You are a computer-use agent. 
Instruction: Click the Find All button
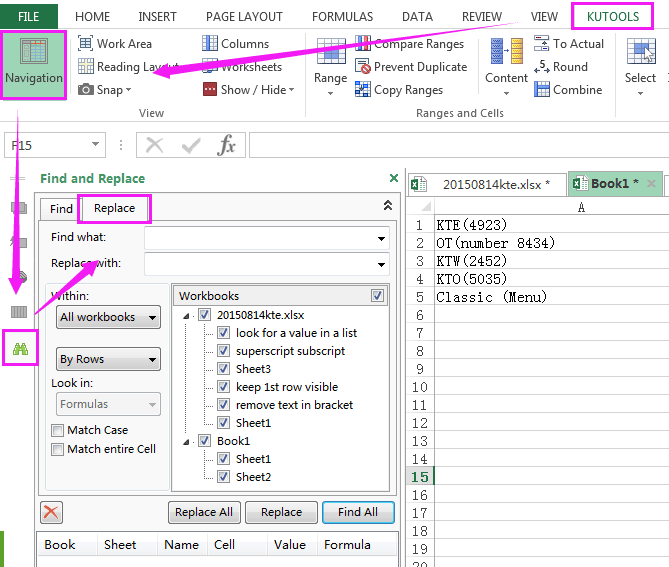pyautogui.click(x=357, y=512)
